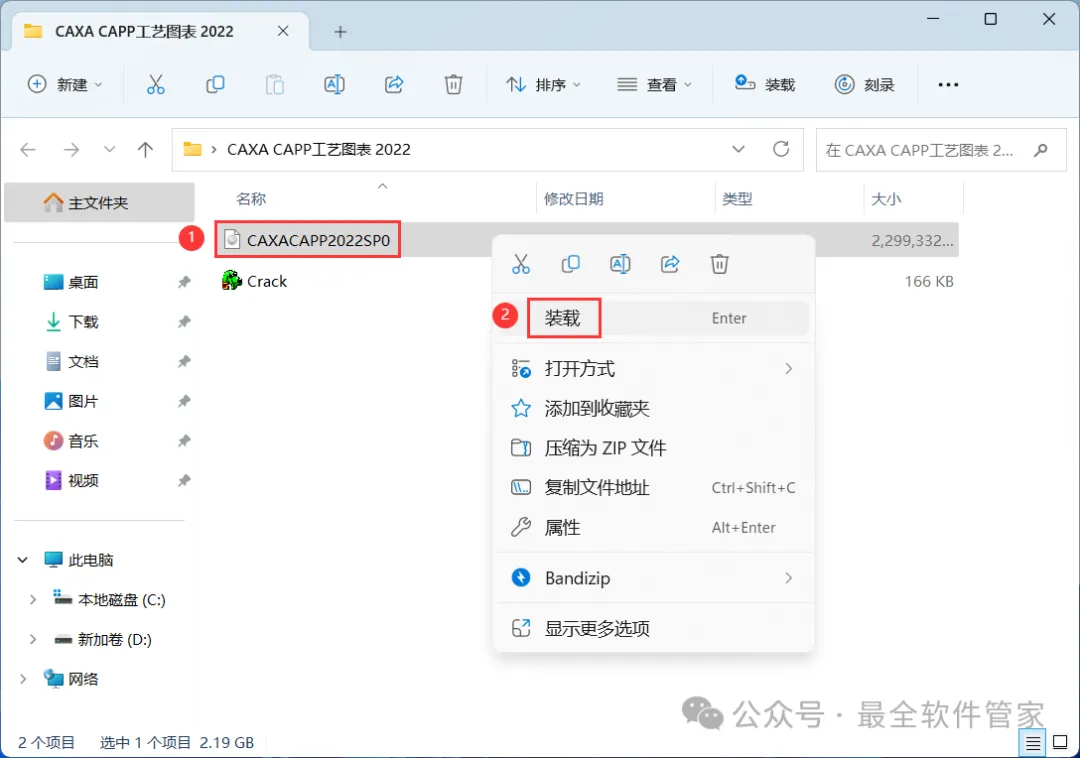Click the Share icon in the context menu
The width and height of the screenshot is (1080, 758).
click(x=670, y=264)
